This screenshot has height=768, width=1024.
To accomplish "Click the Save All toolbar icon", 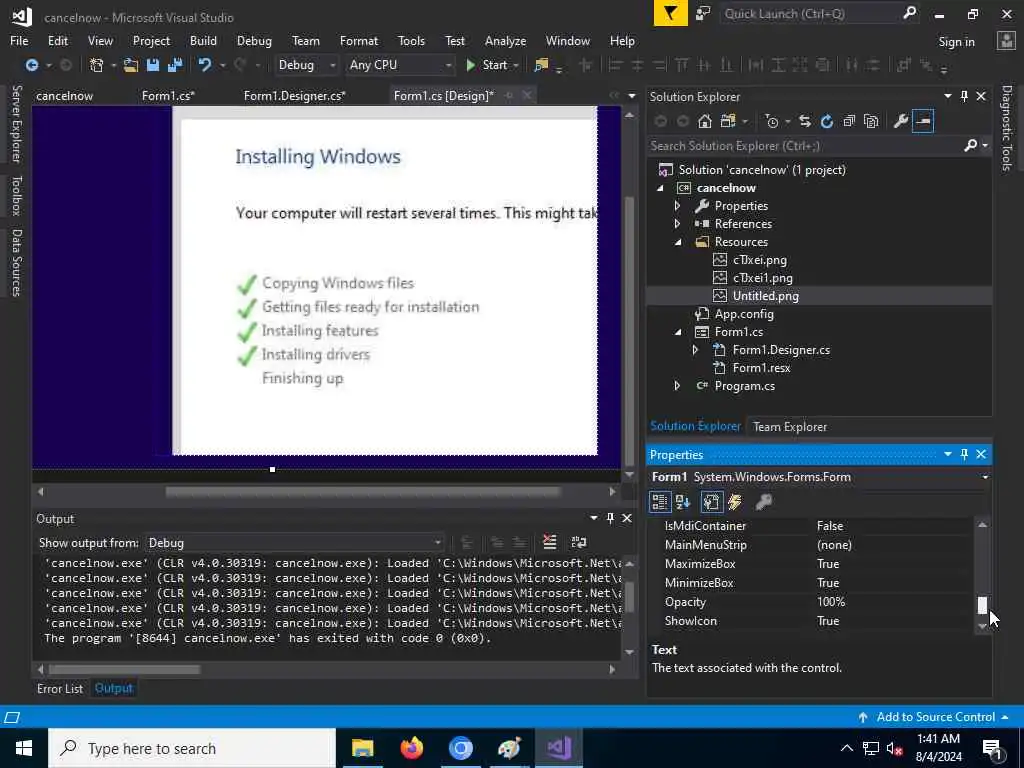I will tap(175, 65).
